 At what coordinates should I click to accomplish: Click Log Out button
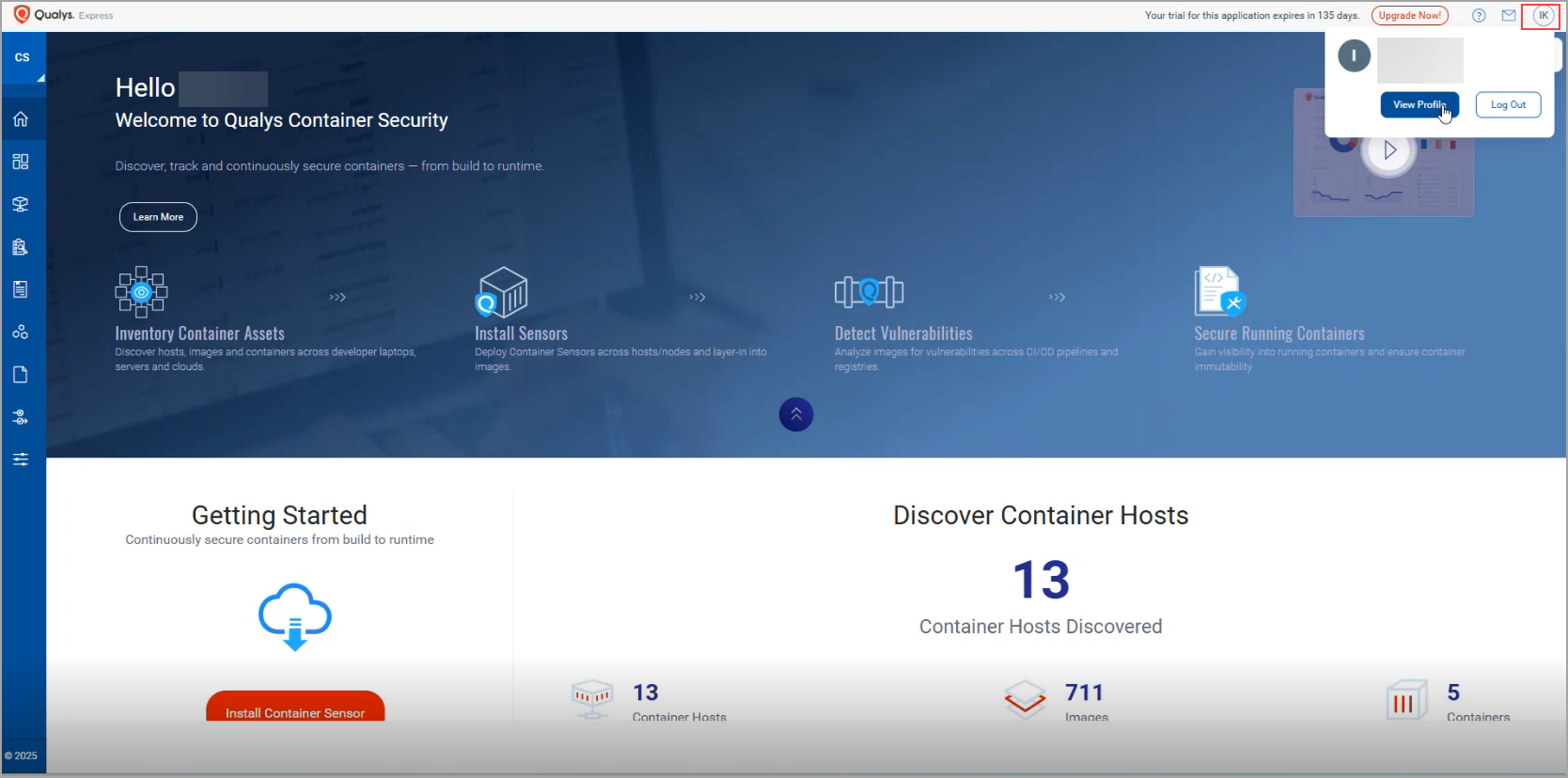pyautogui.click(x=1509, y=105)
